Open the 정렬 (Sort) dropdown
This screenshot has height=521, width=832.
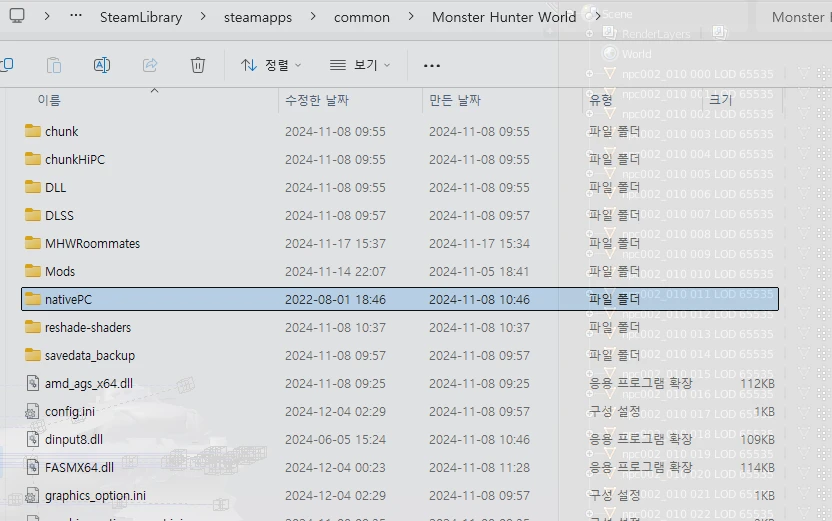click(271, 65)
